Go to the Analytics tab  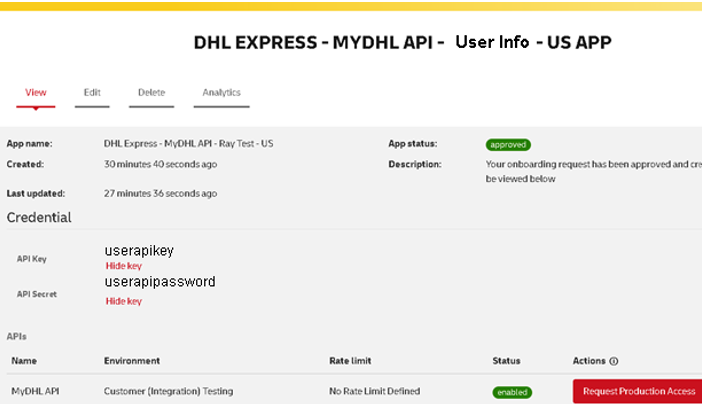point(221,93)
